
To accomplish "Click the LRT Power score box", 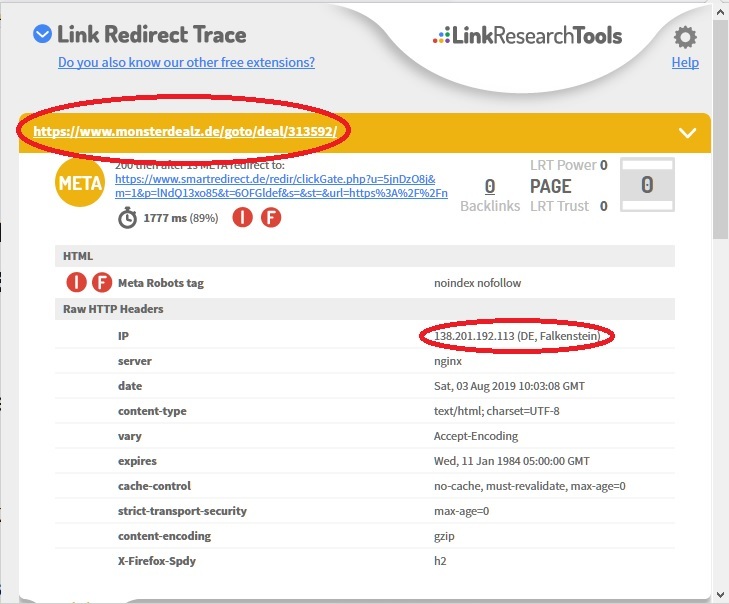I will click(647, 186).
